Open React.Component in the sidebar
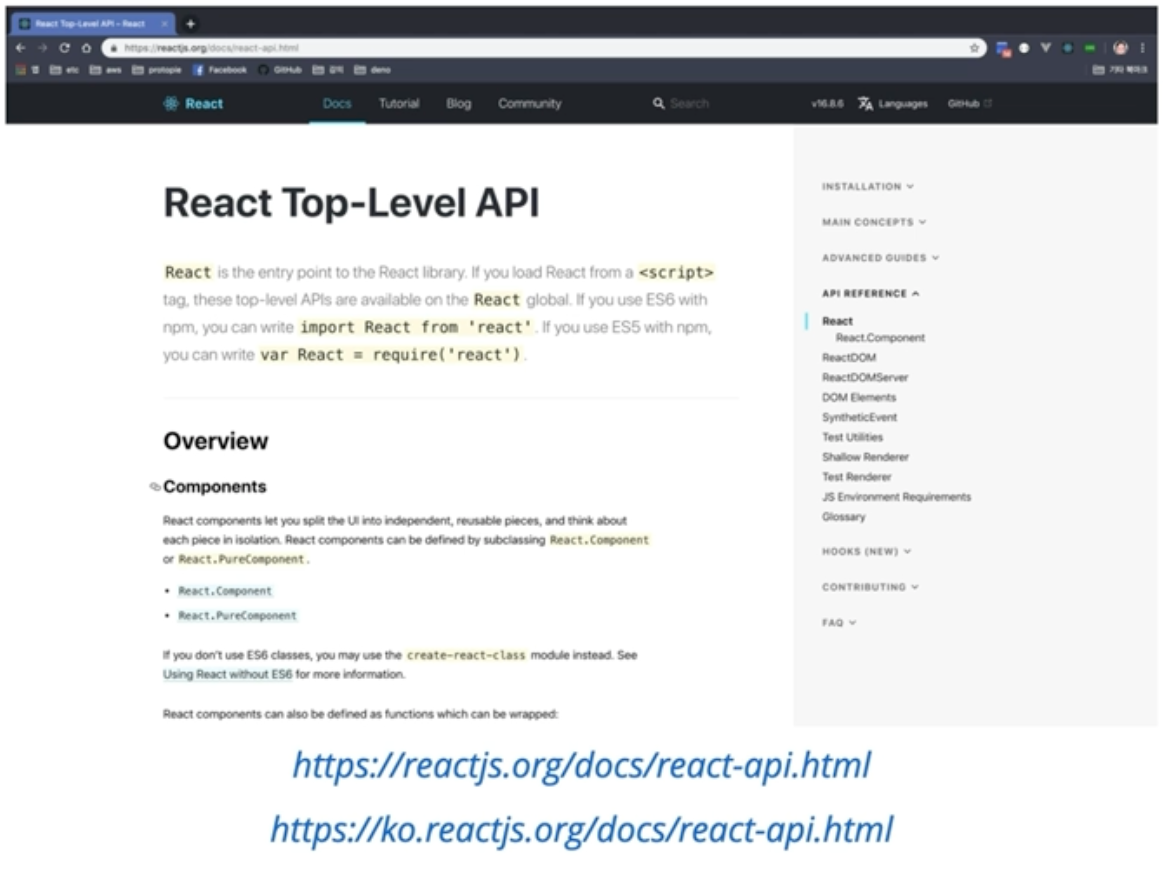The height and width of the screenshot is (884, 1164). coord(880,338)
